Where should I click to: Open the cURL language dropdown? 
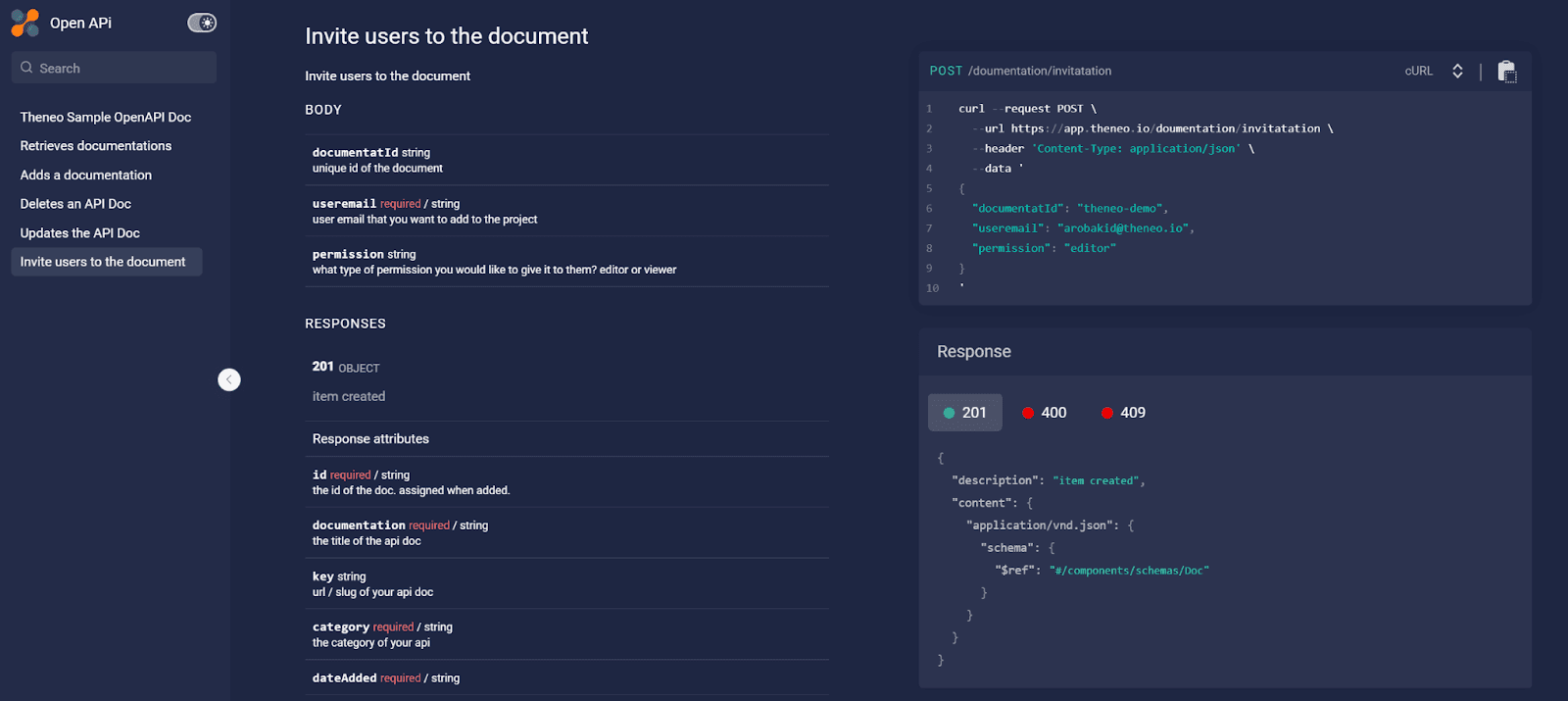(x=1434, y=71)
